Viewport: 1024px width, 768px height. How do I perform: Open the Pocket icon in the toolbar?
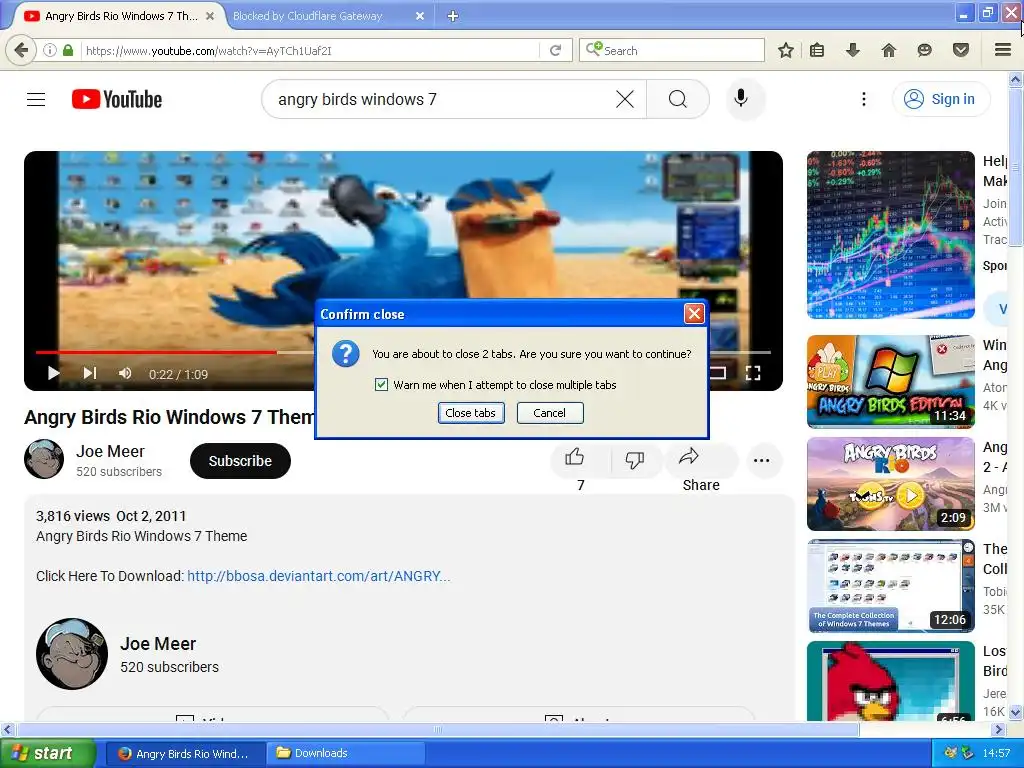point(961,50)
